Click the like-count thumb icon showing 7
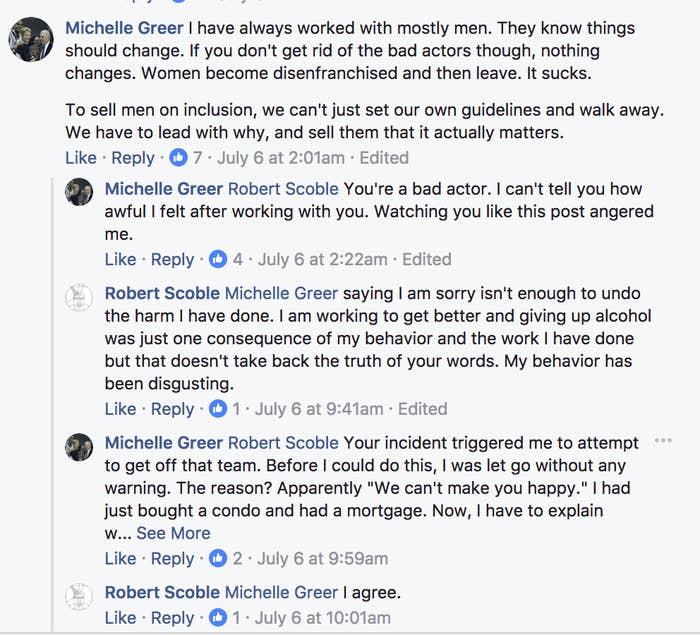 (x=178, y=158)
